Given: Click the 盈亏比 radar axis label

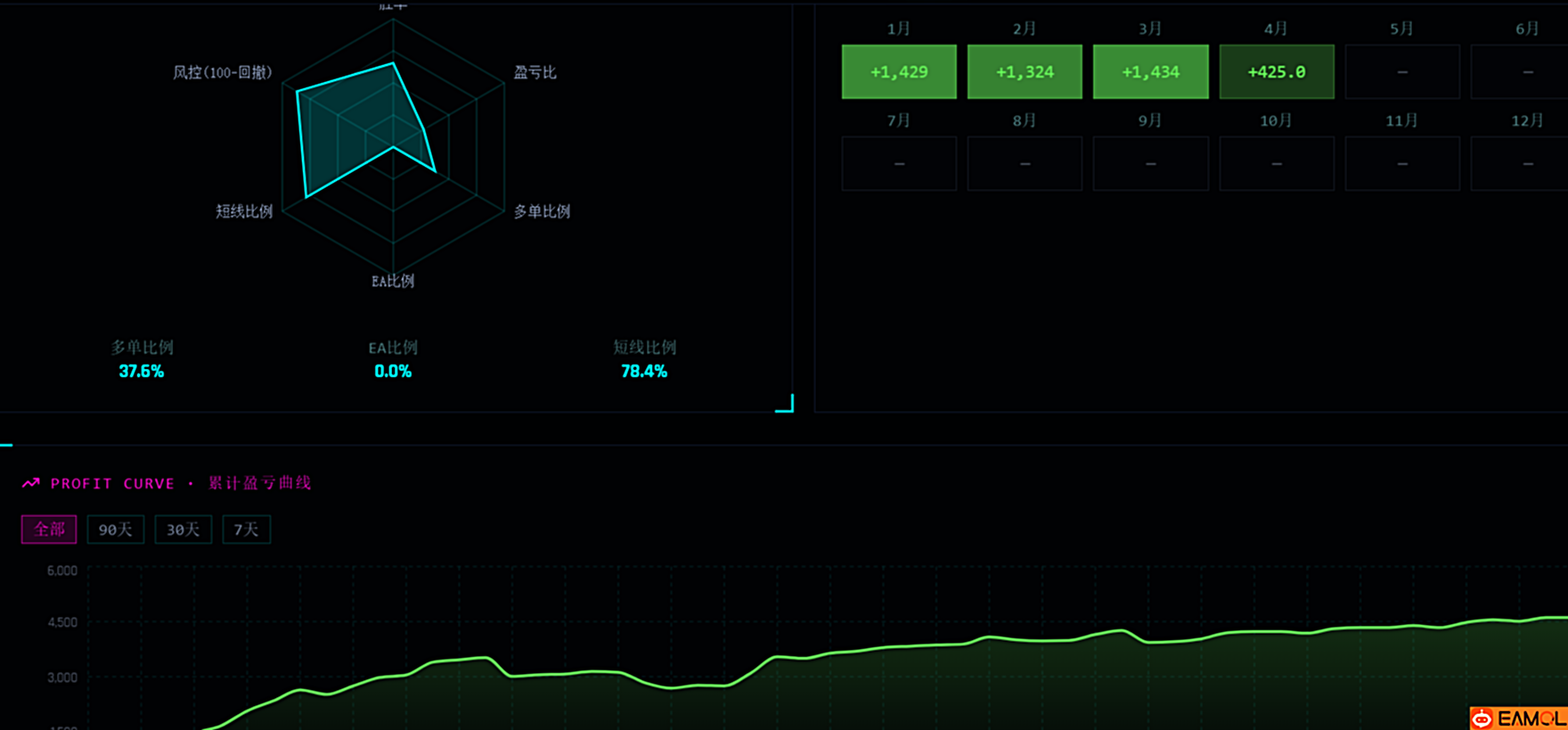Looking at the screenshot, I should pos(535,72).
